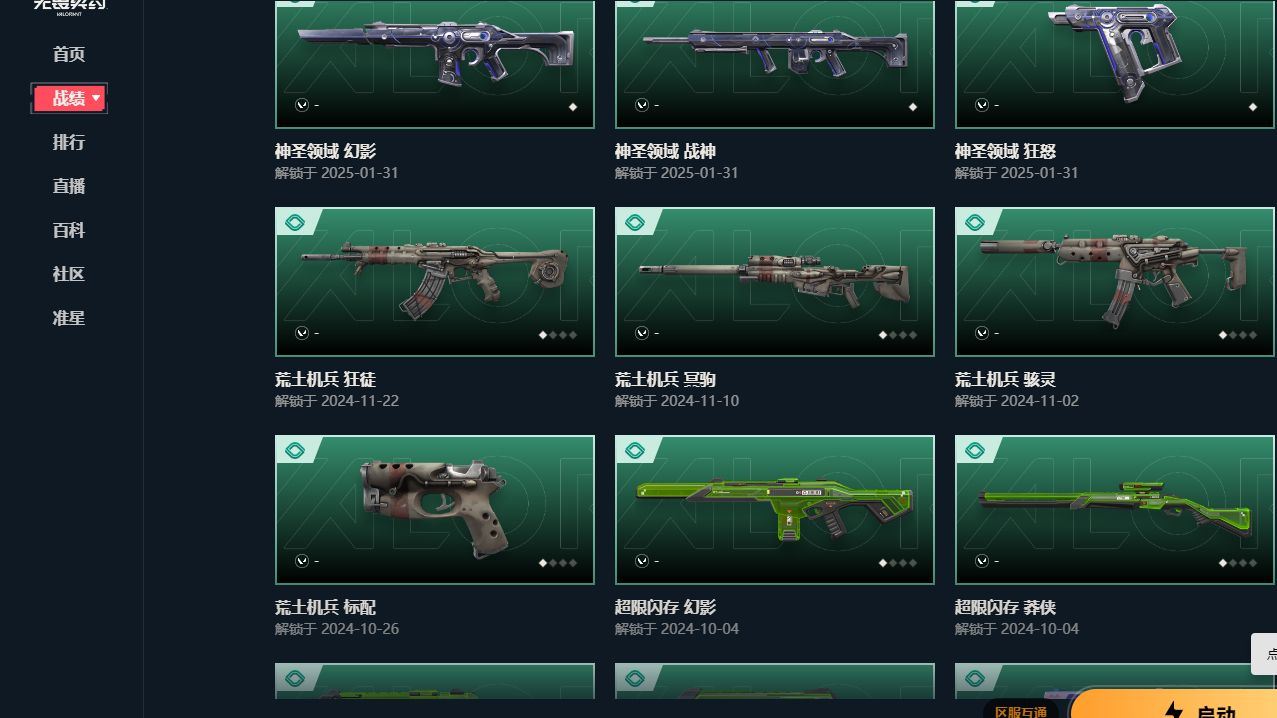The width and height of the screenshot is (1277, 718).
Task: Click the lightning icon on the 启动 button
Action: pyautogui.click(x=1174, y=710)
